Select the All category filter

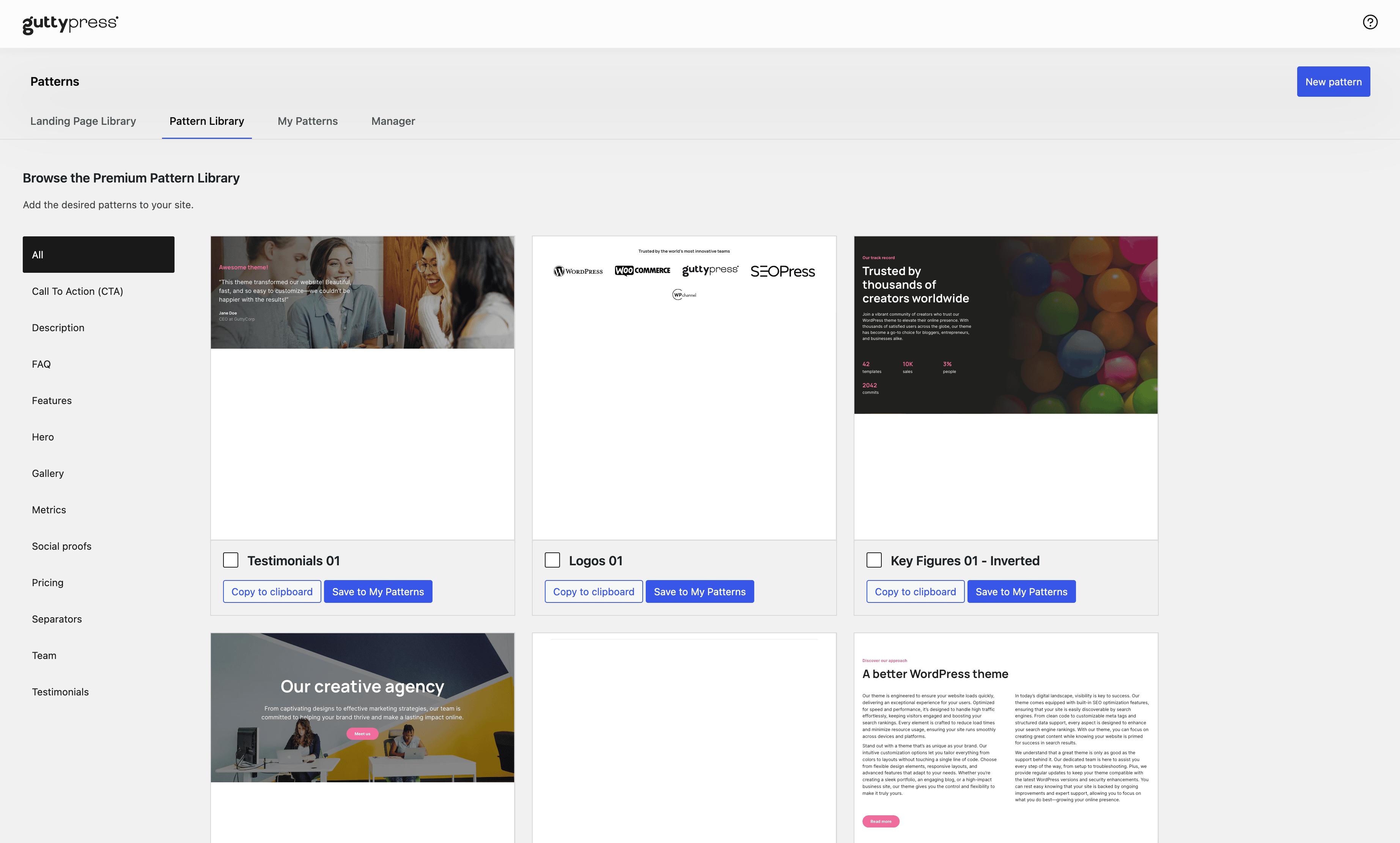98,255
